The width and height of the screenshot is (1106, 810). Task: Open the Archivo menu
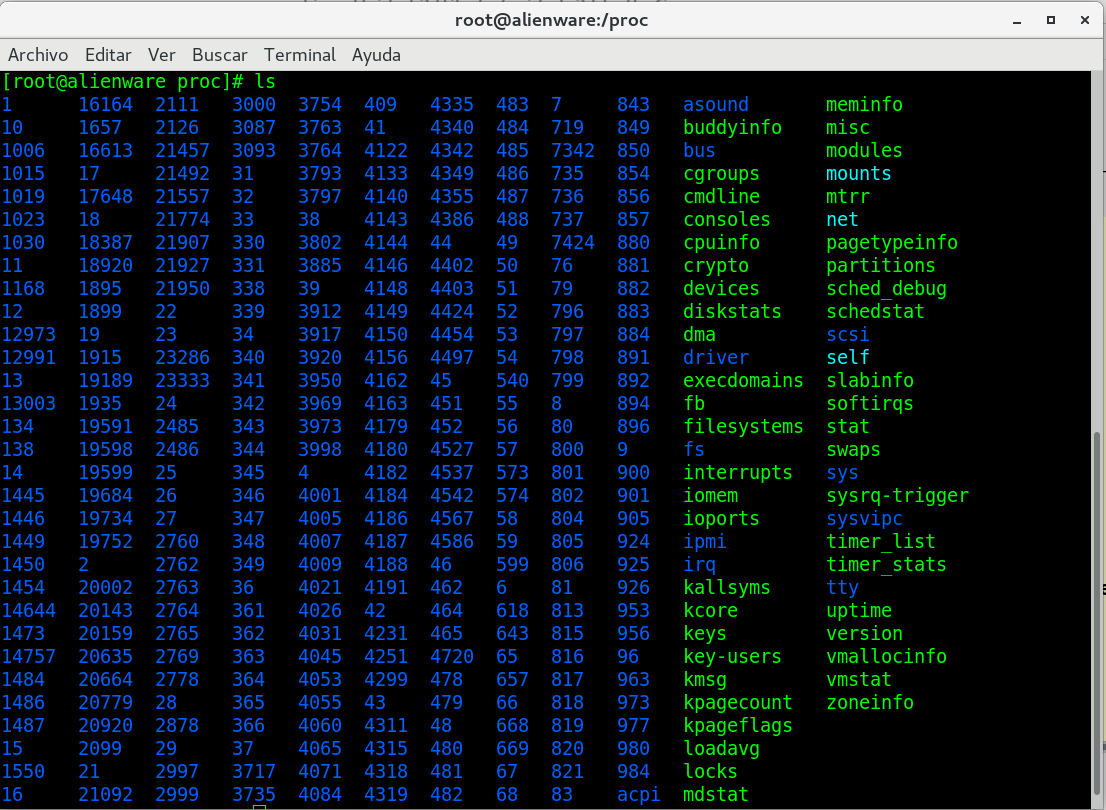point(38,55)
